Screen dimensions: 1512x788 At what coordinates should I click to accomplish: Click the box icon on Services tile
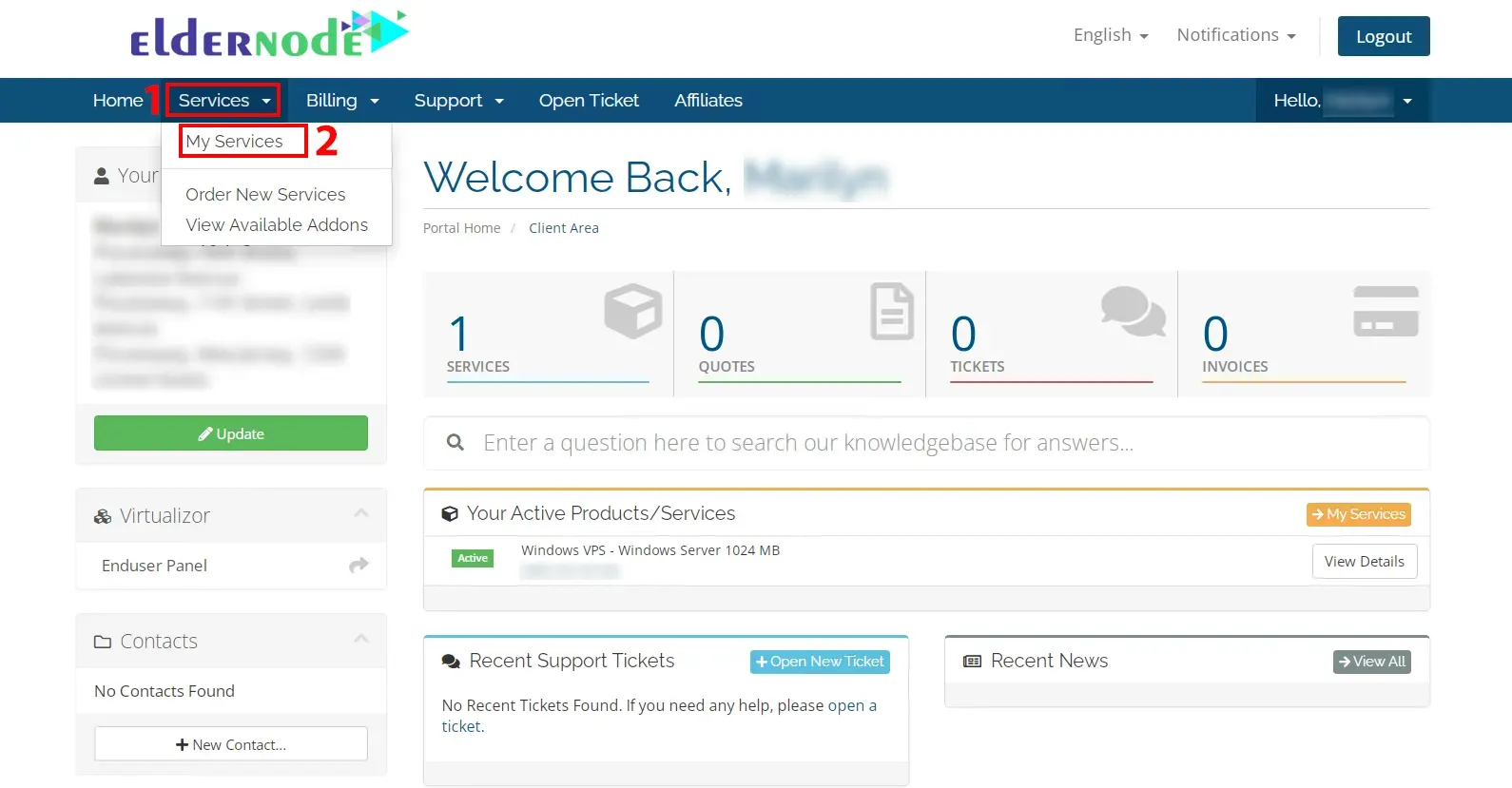click(x=632, y=311)
